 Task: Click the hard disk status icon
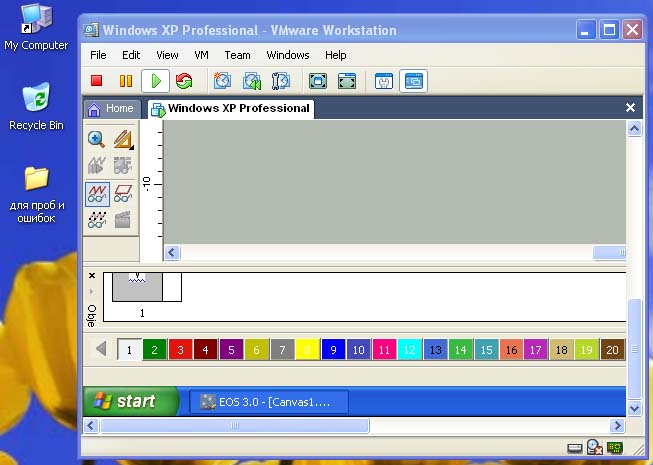tap(575, 448)
